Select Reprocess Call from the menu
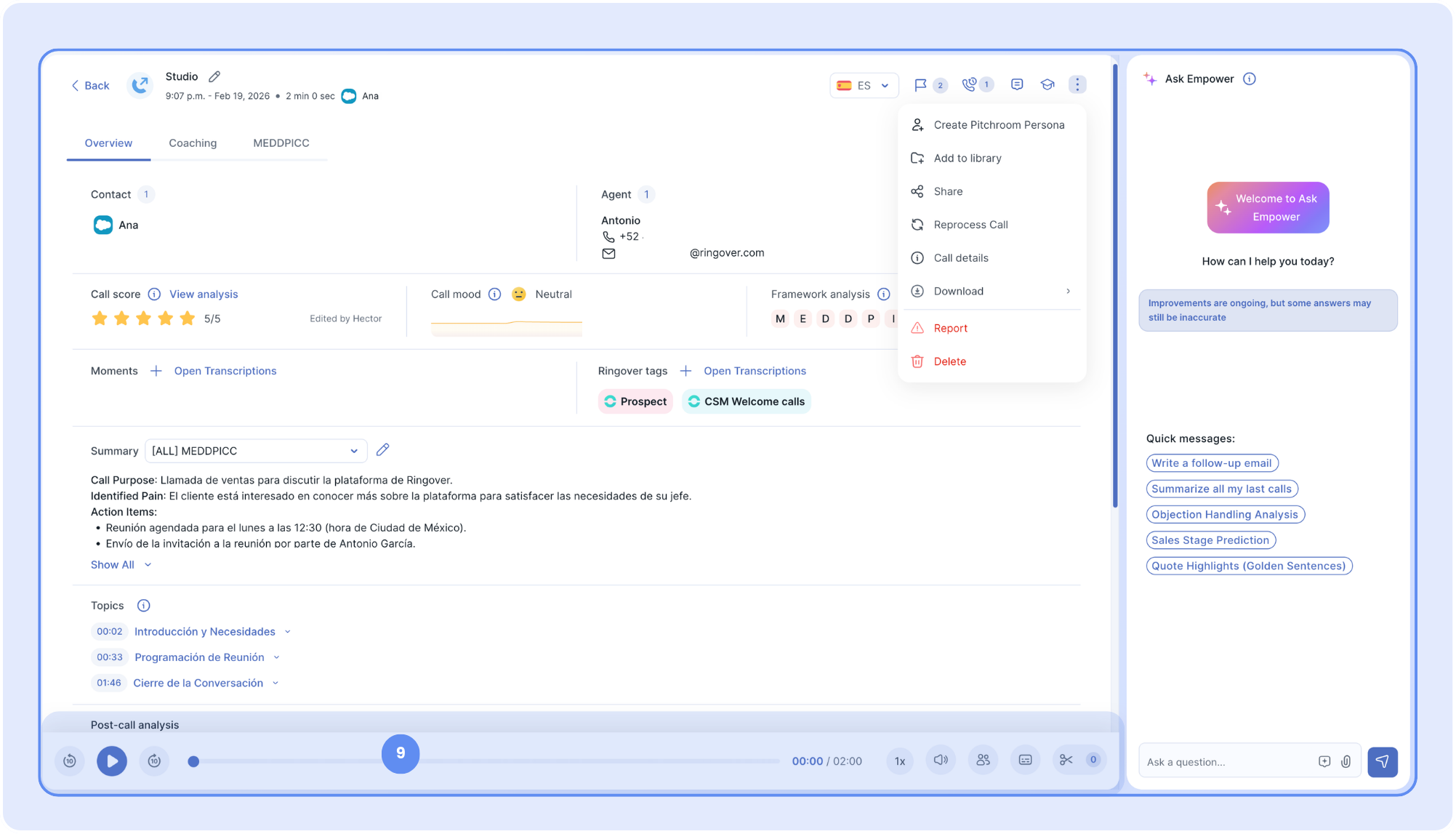The image size is (1456, 834). click(970, 225)
